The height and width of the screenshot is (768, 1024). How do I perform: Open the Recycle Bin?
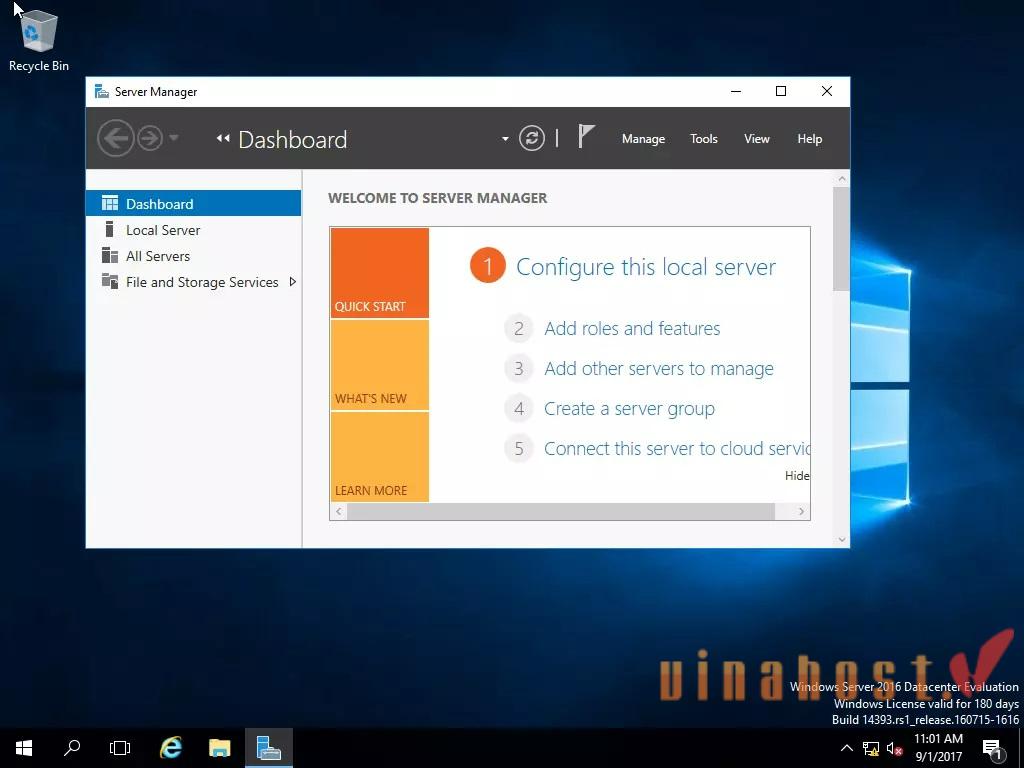click(37, 32)
